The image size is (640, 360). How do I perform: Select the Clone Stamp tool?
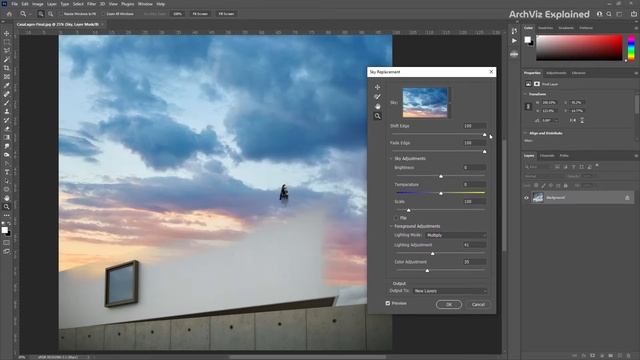click(7, 111)
